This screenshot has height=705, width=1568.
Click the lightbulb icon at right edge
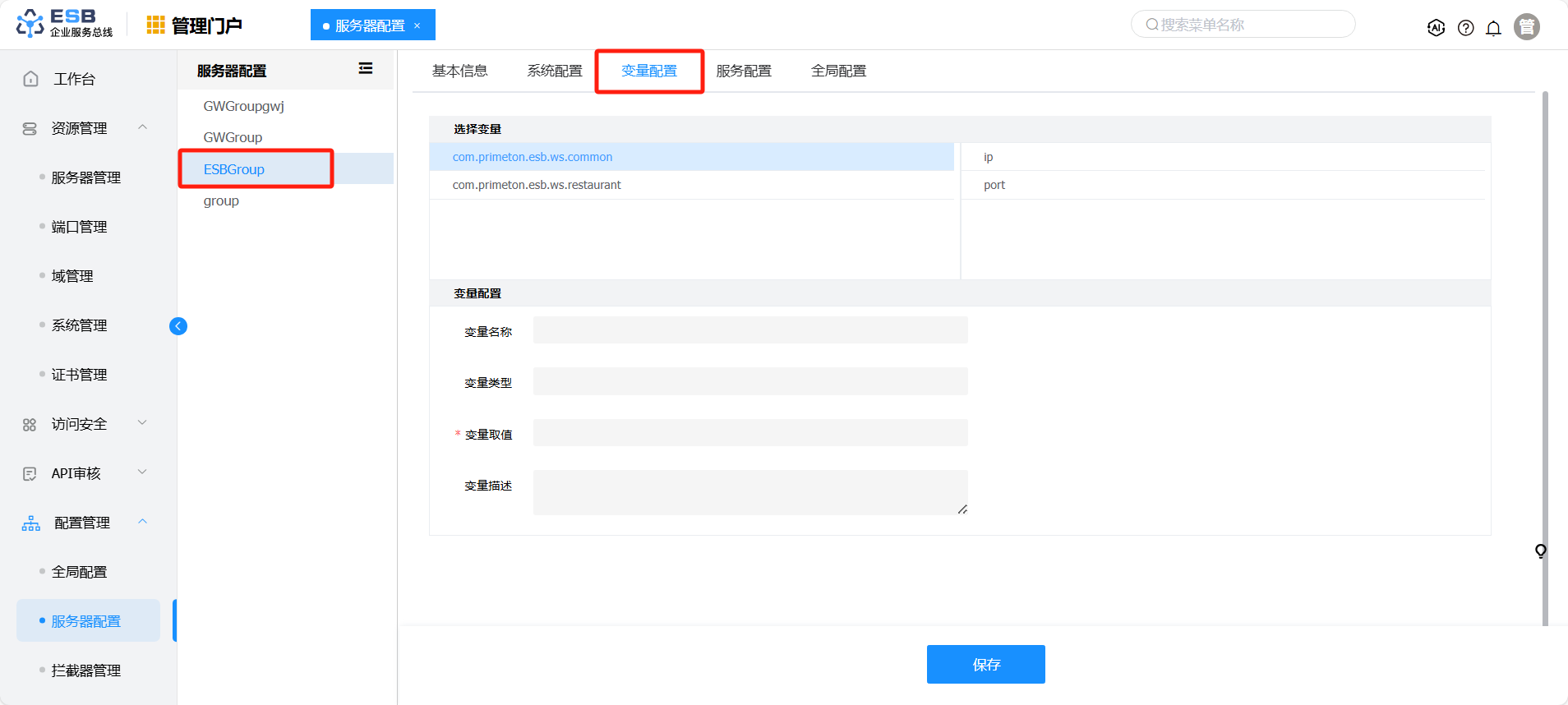(1540, 551)
